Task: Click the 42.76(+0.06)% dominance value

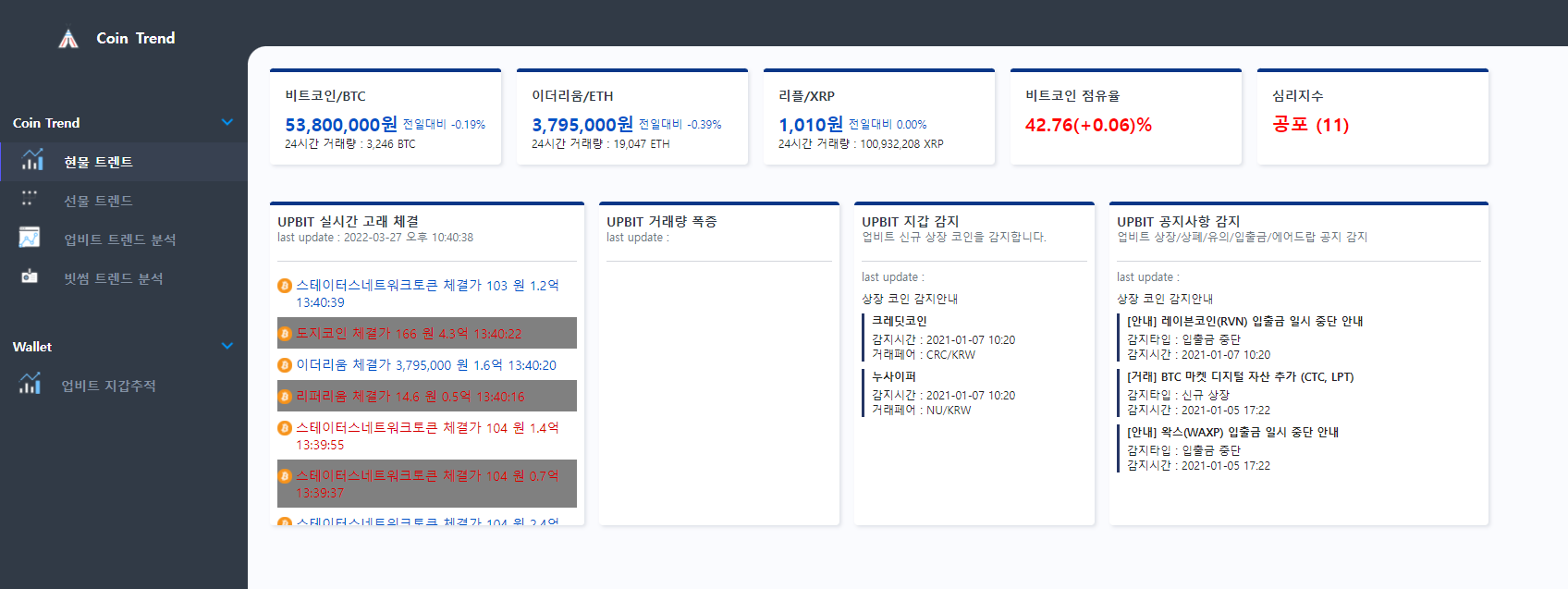Action: tap(1088, 125)
